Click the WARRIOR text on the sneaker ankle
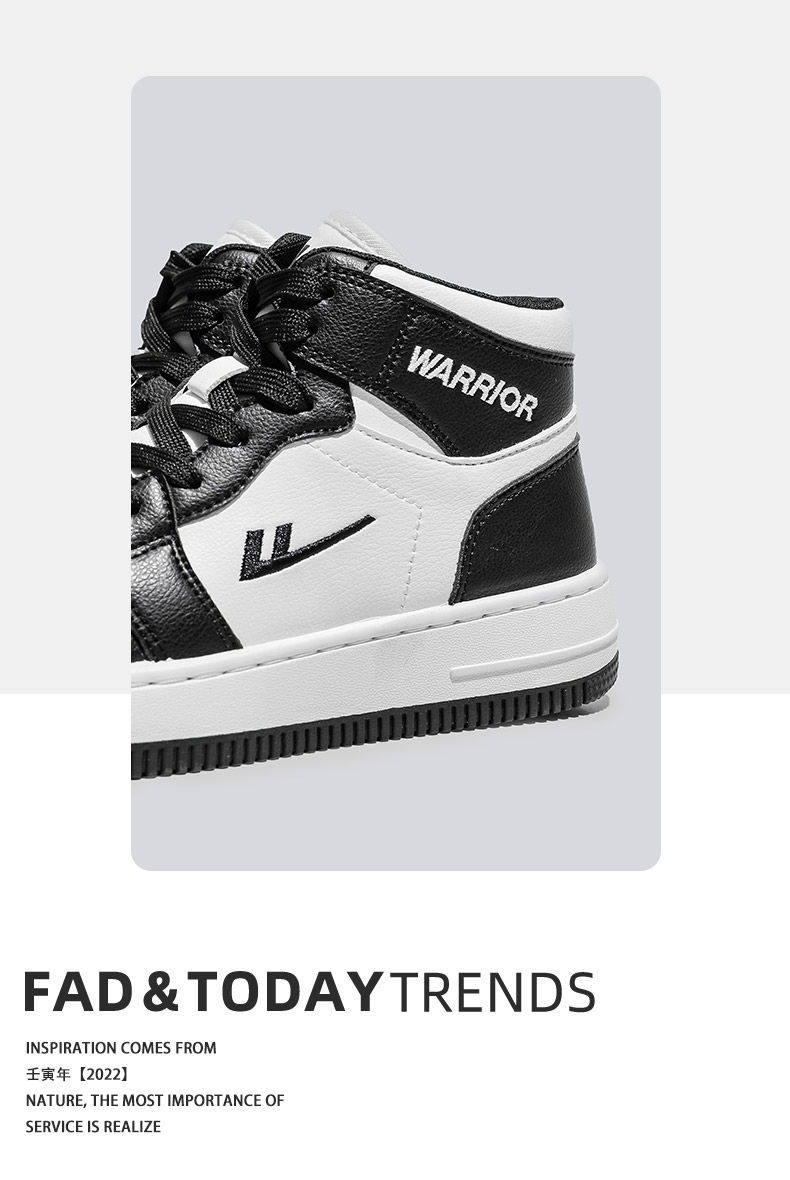This screenshot has width=790, height=1180. (472, 382)
